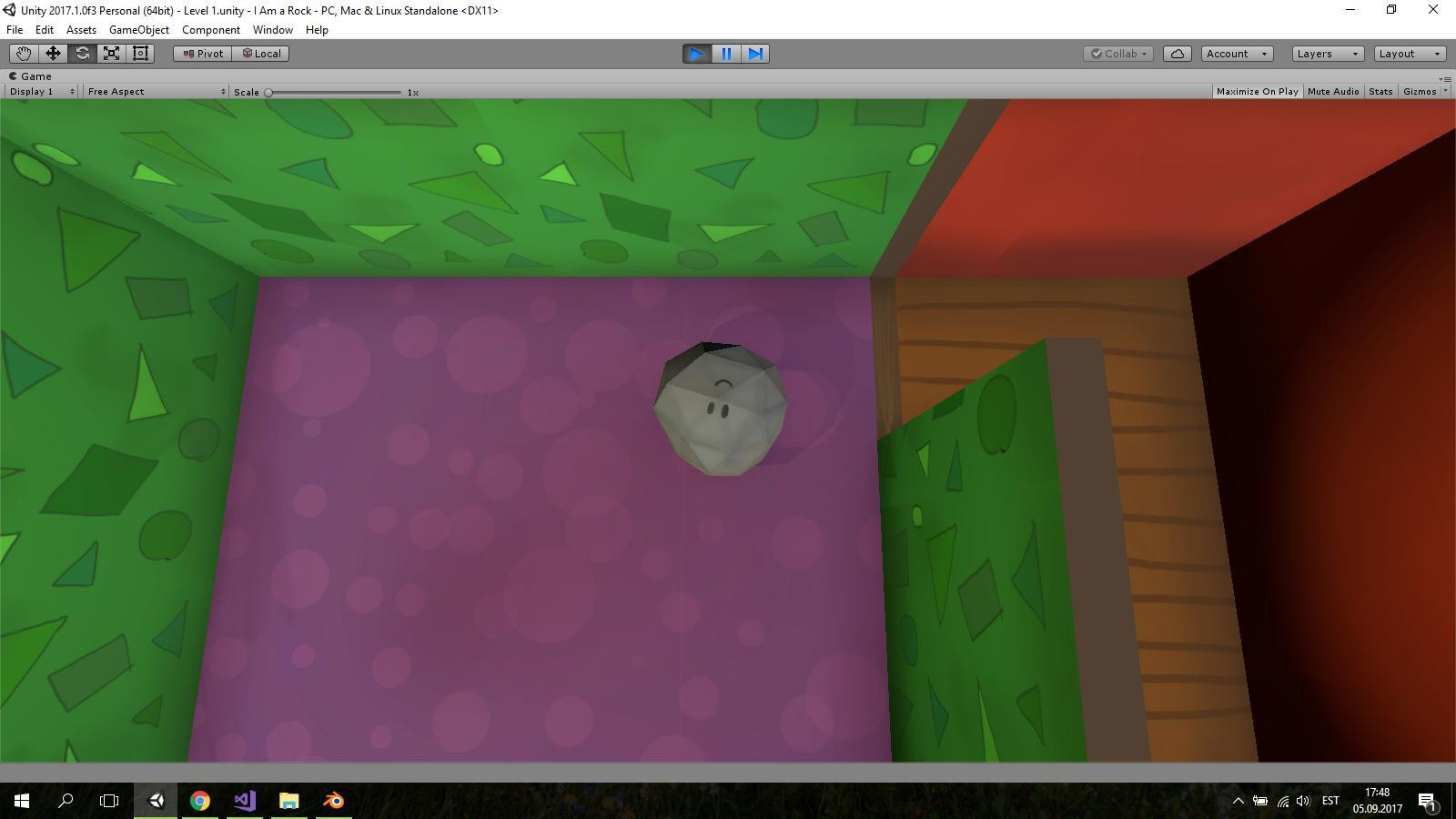Select the Move tool
Image resolution: width=1456 pixels, height=819 pixels.
[x=53, y=54]
